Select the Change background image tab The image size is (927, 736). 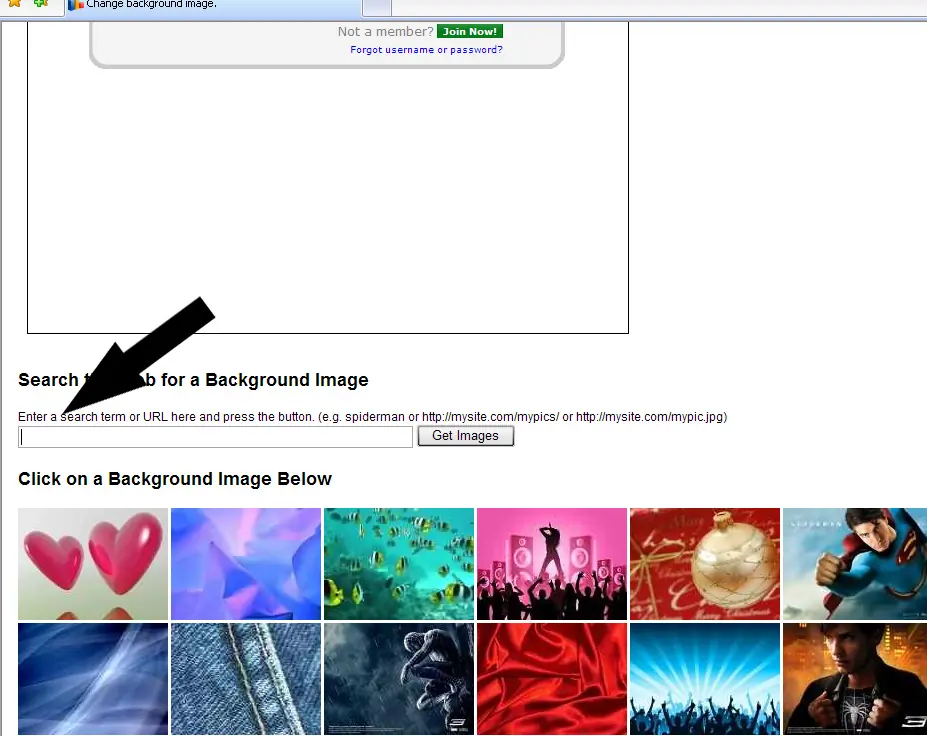point(213,6)
